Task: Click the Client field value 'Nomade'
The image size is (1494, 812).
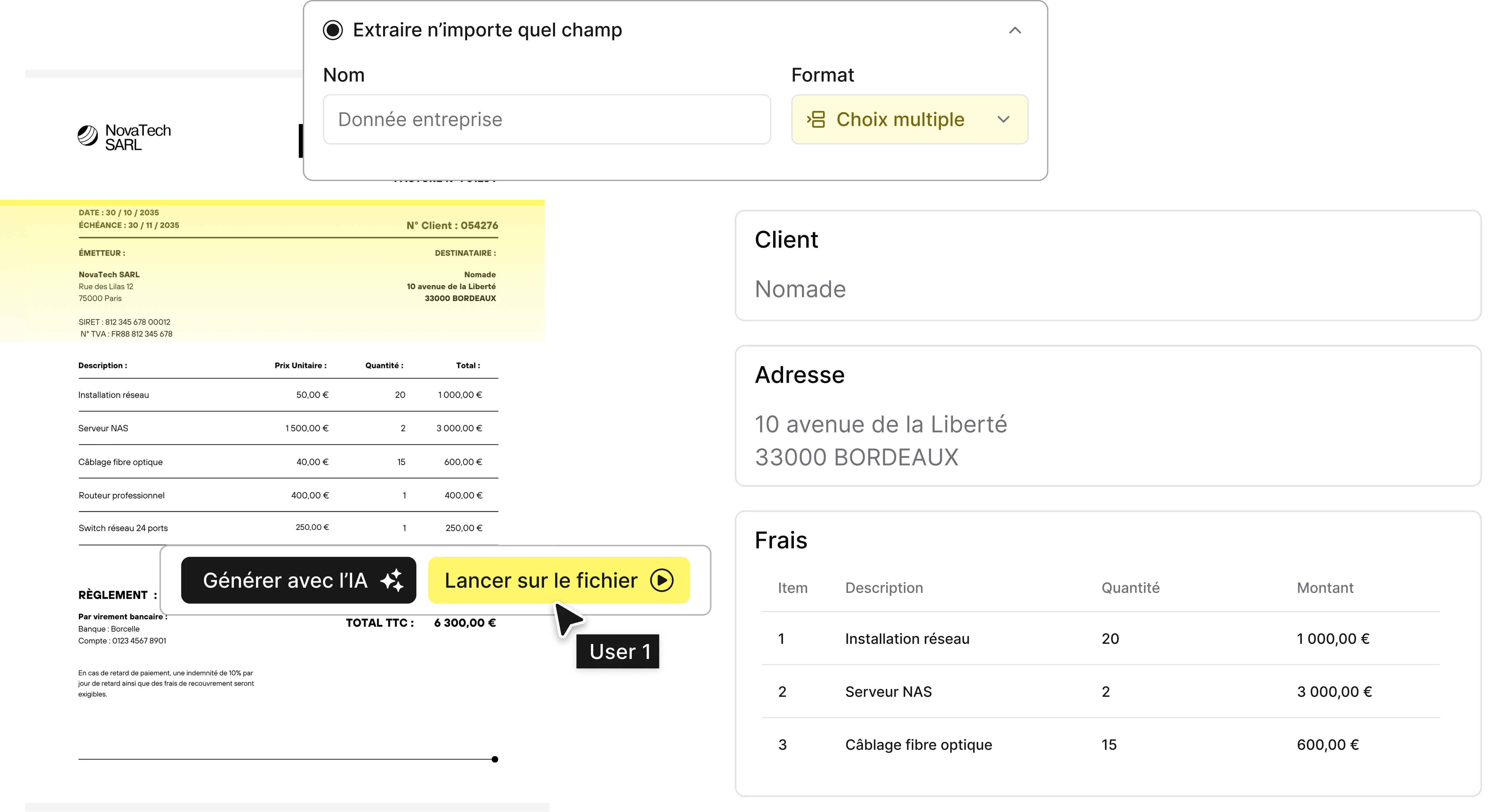Action: (x=800, y=289)
